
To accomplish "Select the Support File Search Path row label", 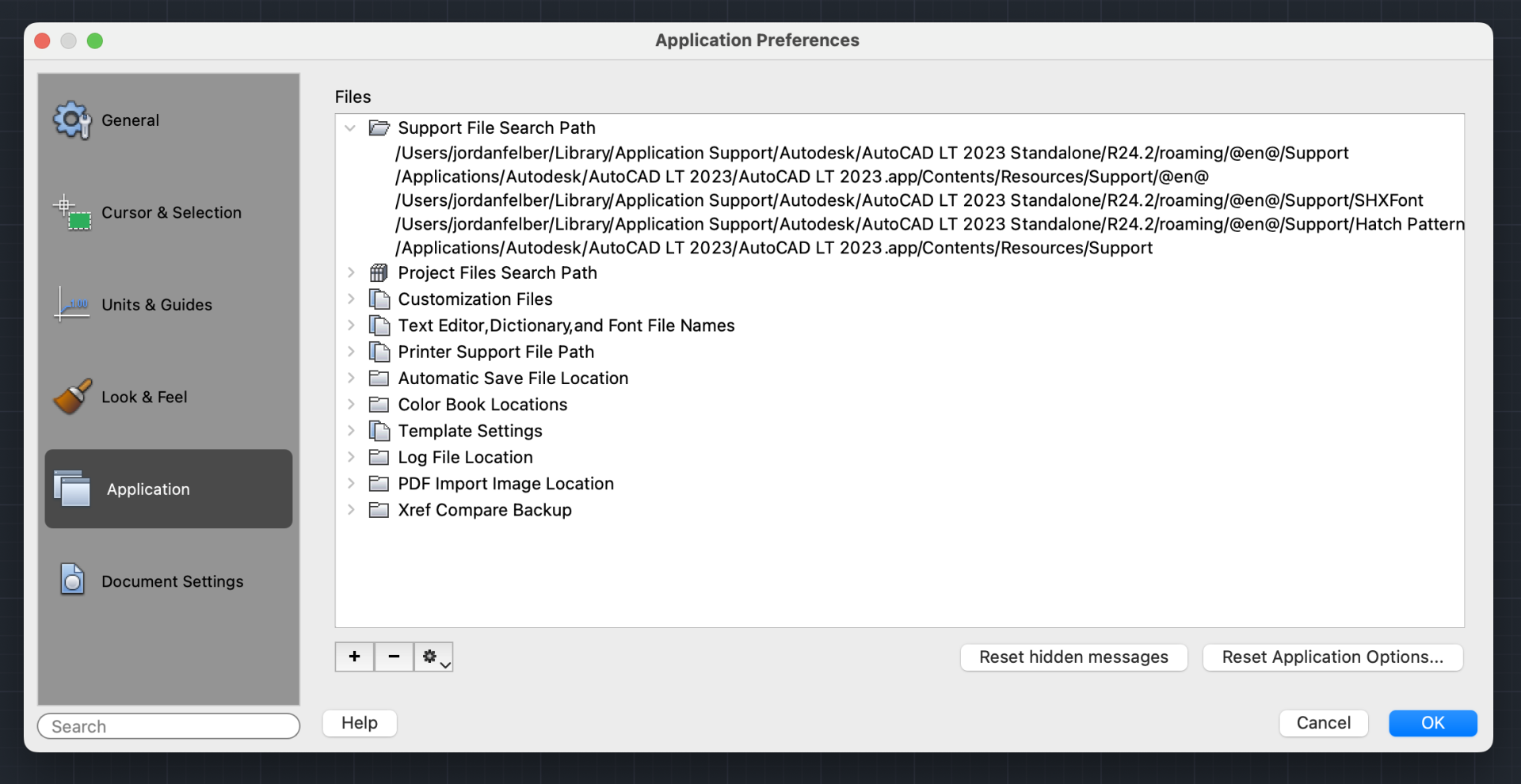I will coord(497,127).
